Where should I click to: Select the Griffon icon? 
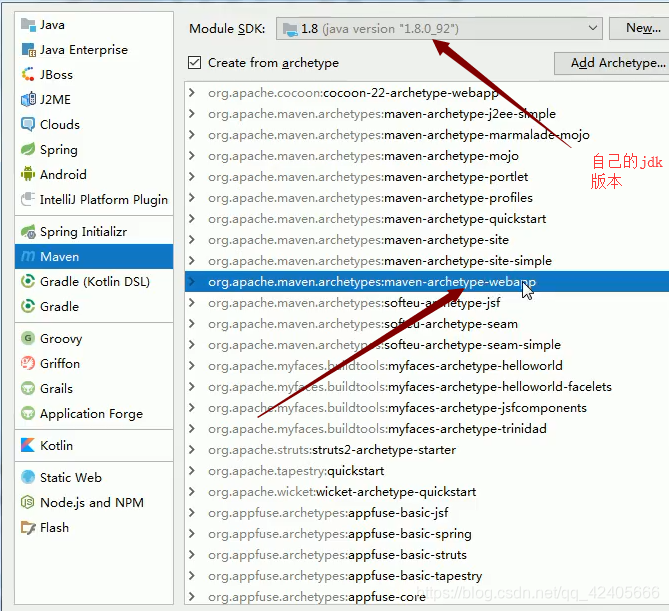click(28, 364)
